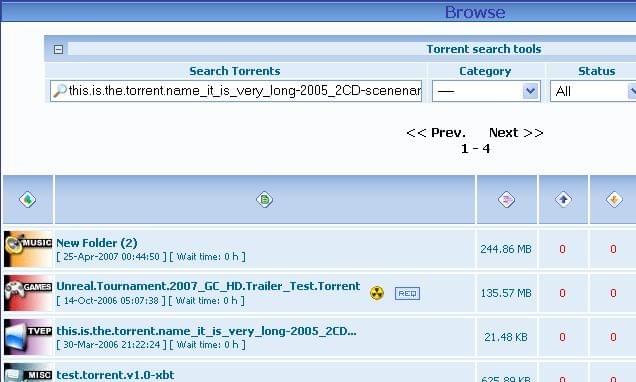Open the test.torrent.v1.0-xbt link

click(x=115, y=375)
